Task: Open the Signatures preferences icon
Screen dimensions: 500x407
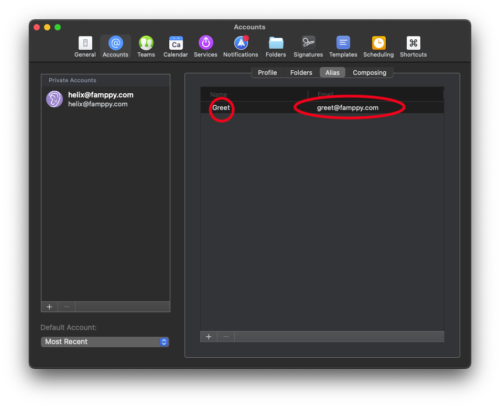Action: coord(308,47)
